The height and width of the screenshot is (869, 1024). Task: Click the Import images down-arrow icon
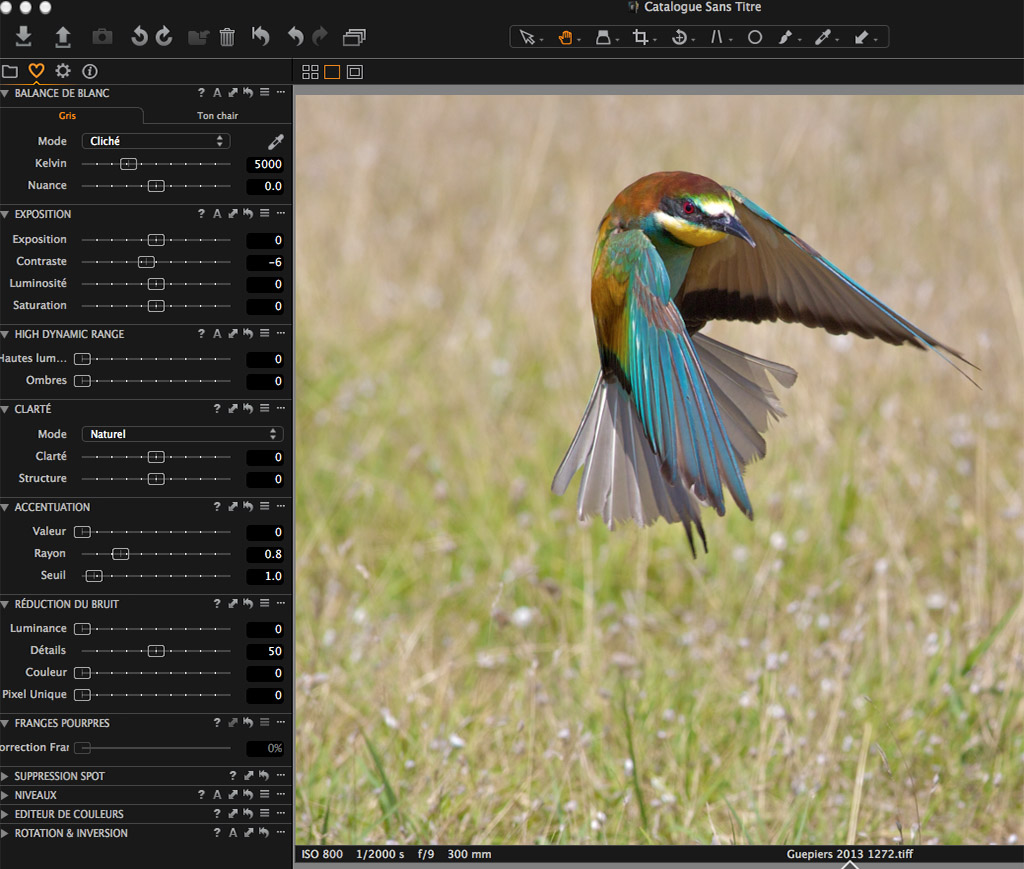24,37
